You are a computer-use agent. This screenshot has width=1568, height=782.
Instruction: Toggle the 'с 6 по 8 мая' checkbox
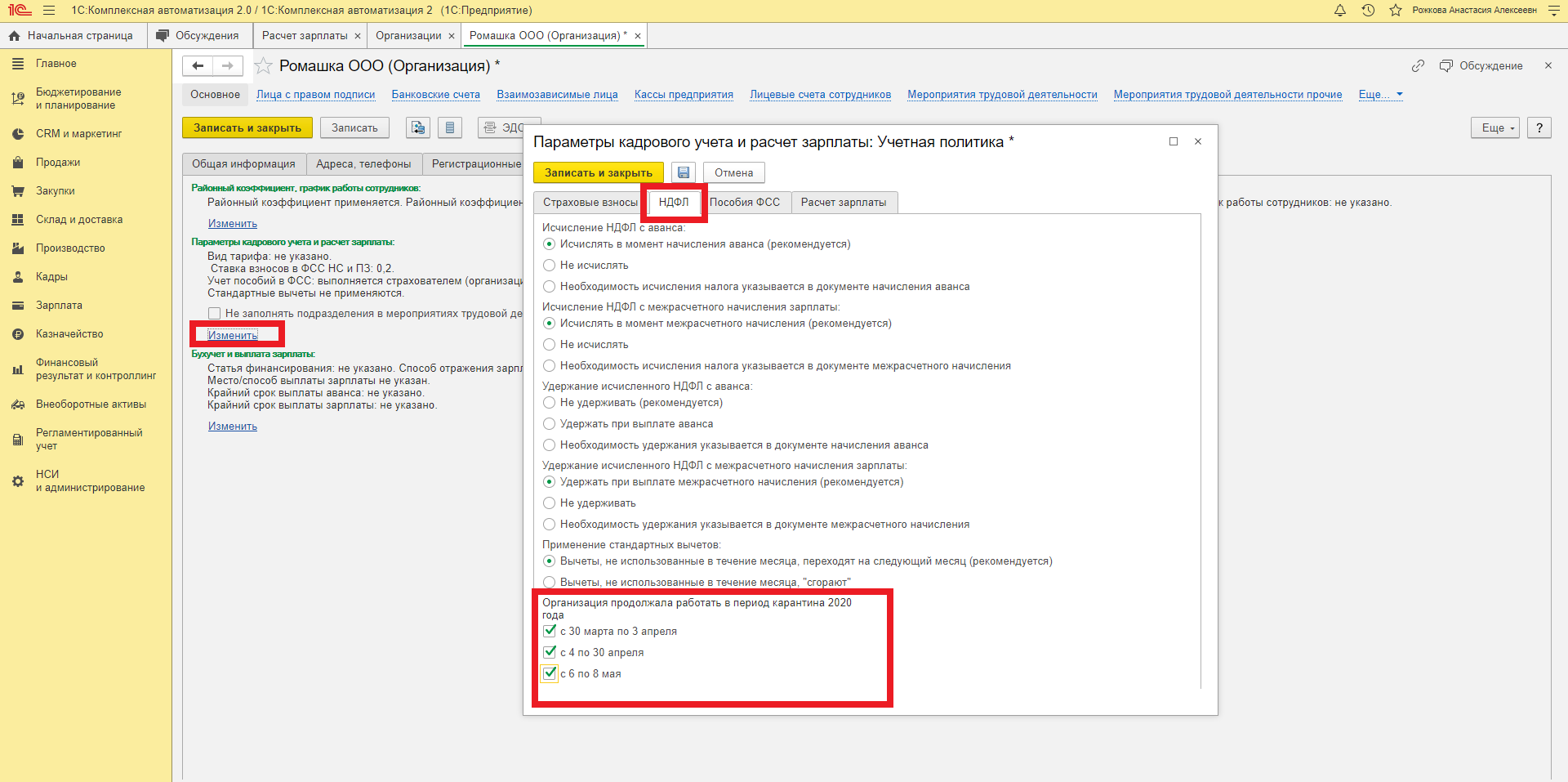tap(550, 673)
